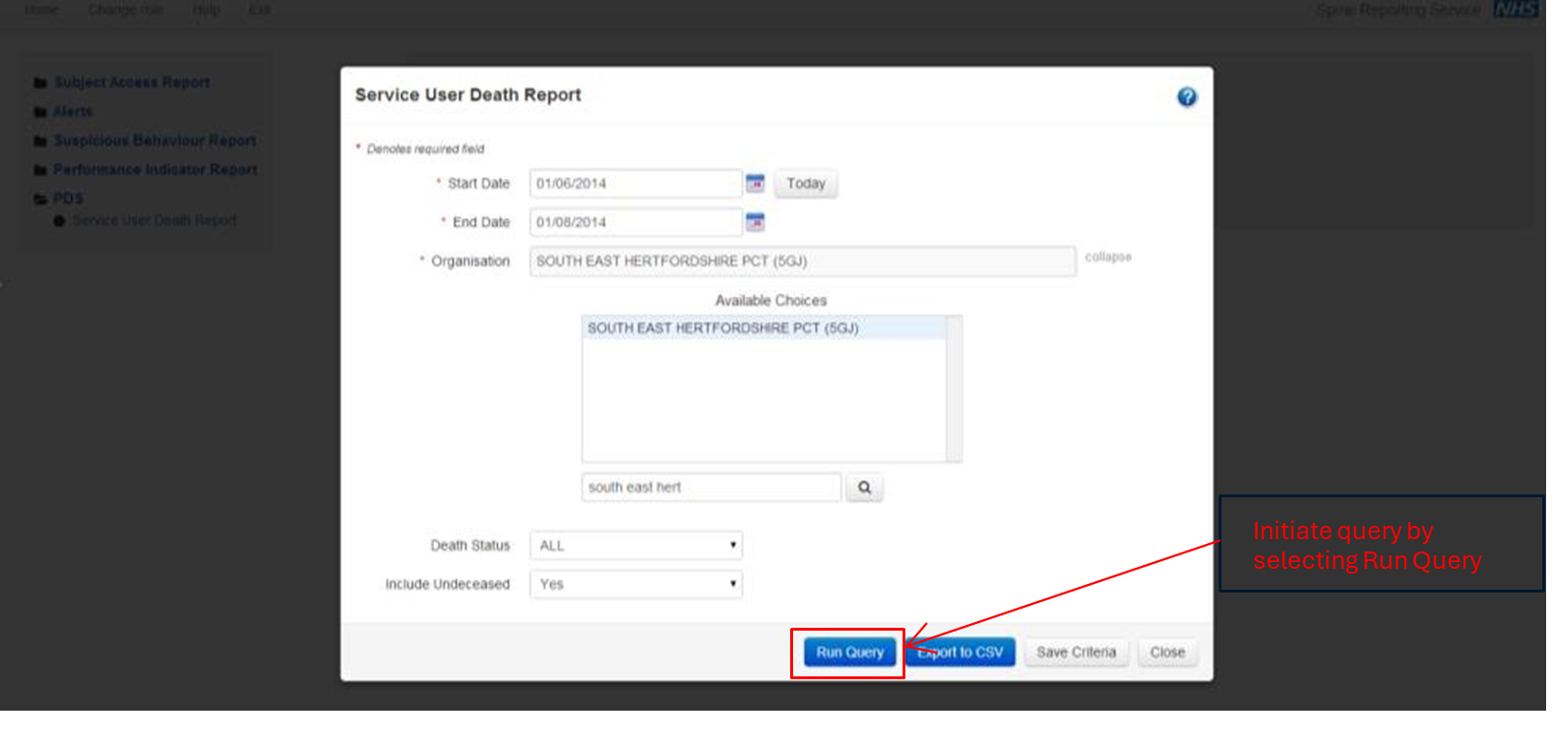Open the Start Date calendar picker
Viewport: 1568px width, 744px height.
755,183
